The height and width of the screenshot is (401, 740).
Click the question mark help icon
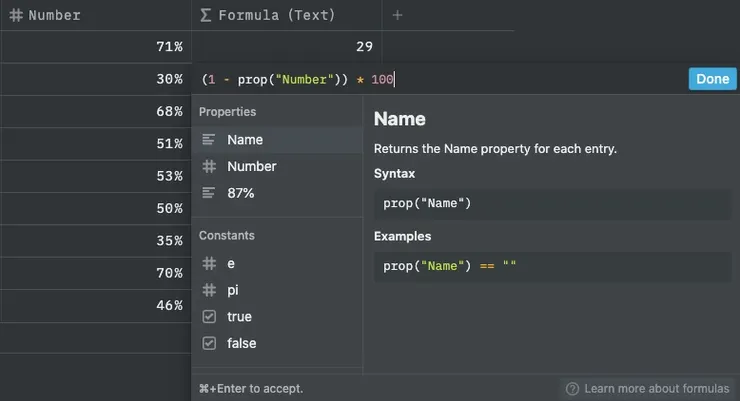tap(572, 388)
